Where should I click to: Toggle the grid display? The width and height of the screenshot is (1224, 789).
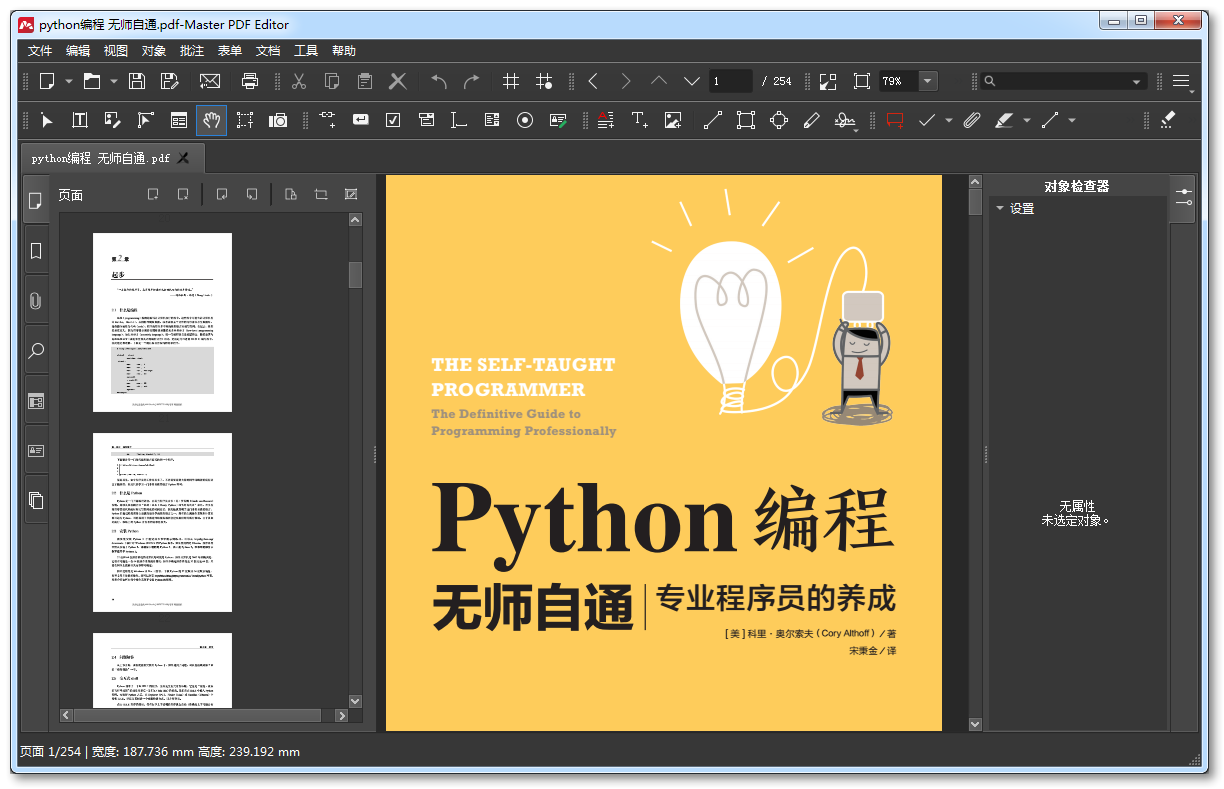click(511, 81)
